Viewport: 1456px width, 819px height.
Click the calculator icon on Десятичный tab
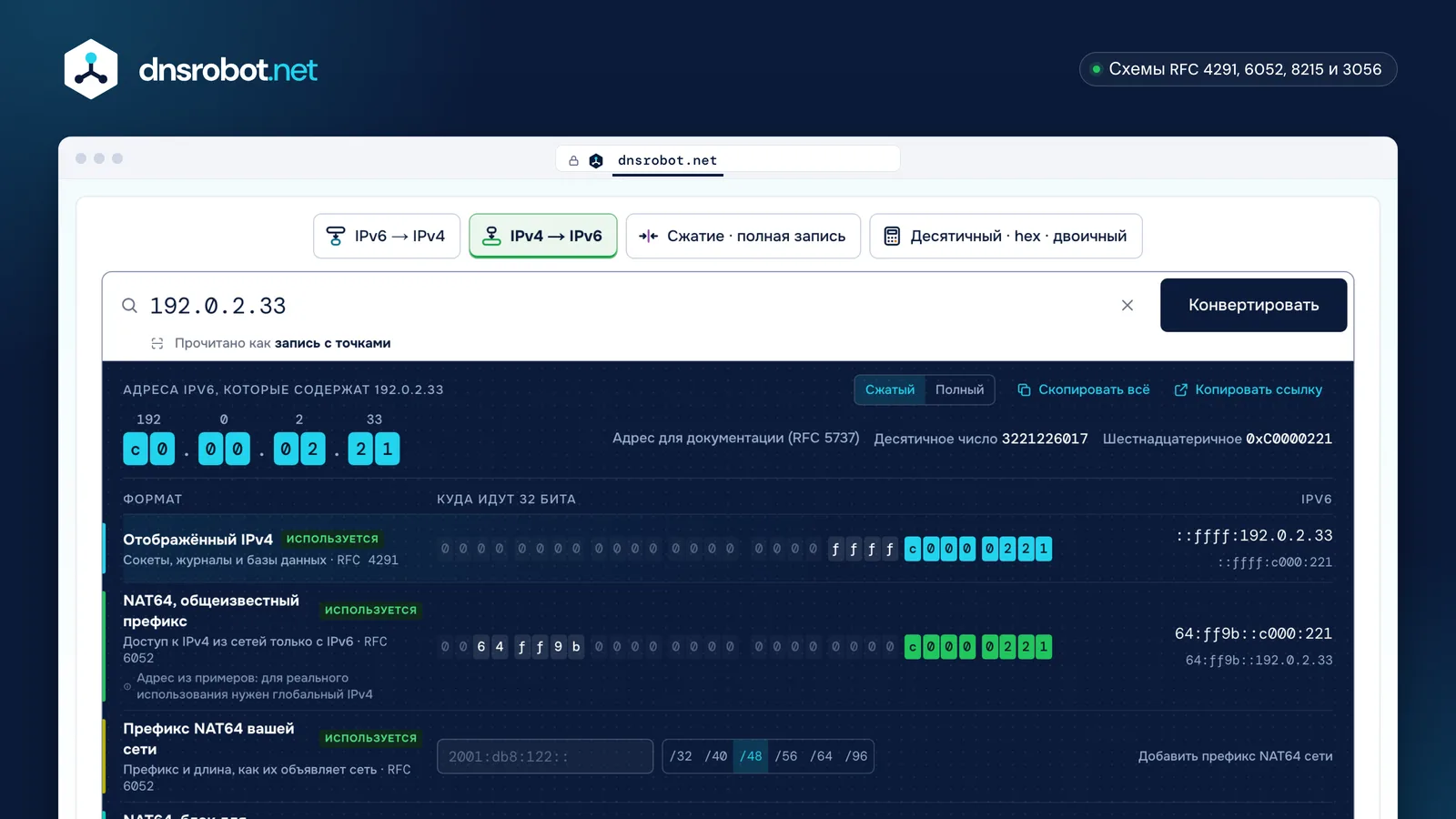point(892,237)
